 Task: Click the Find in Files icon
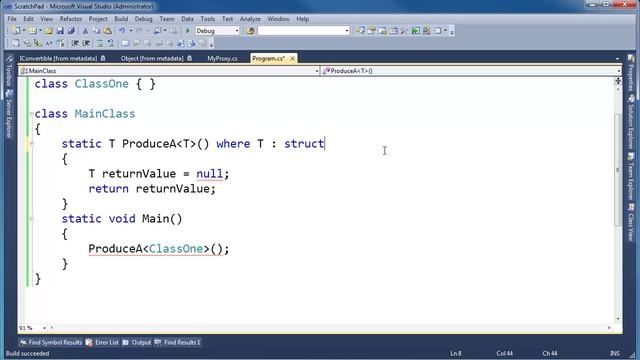(x=250, y=31)
